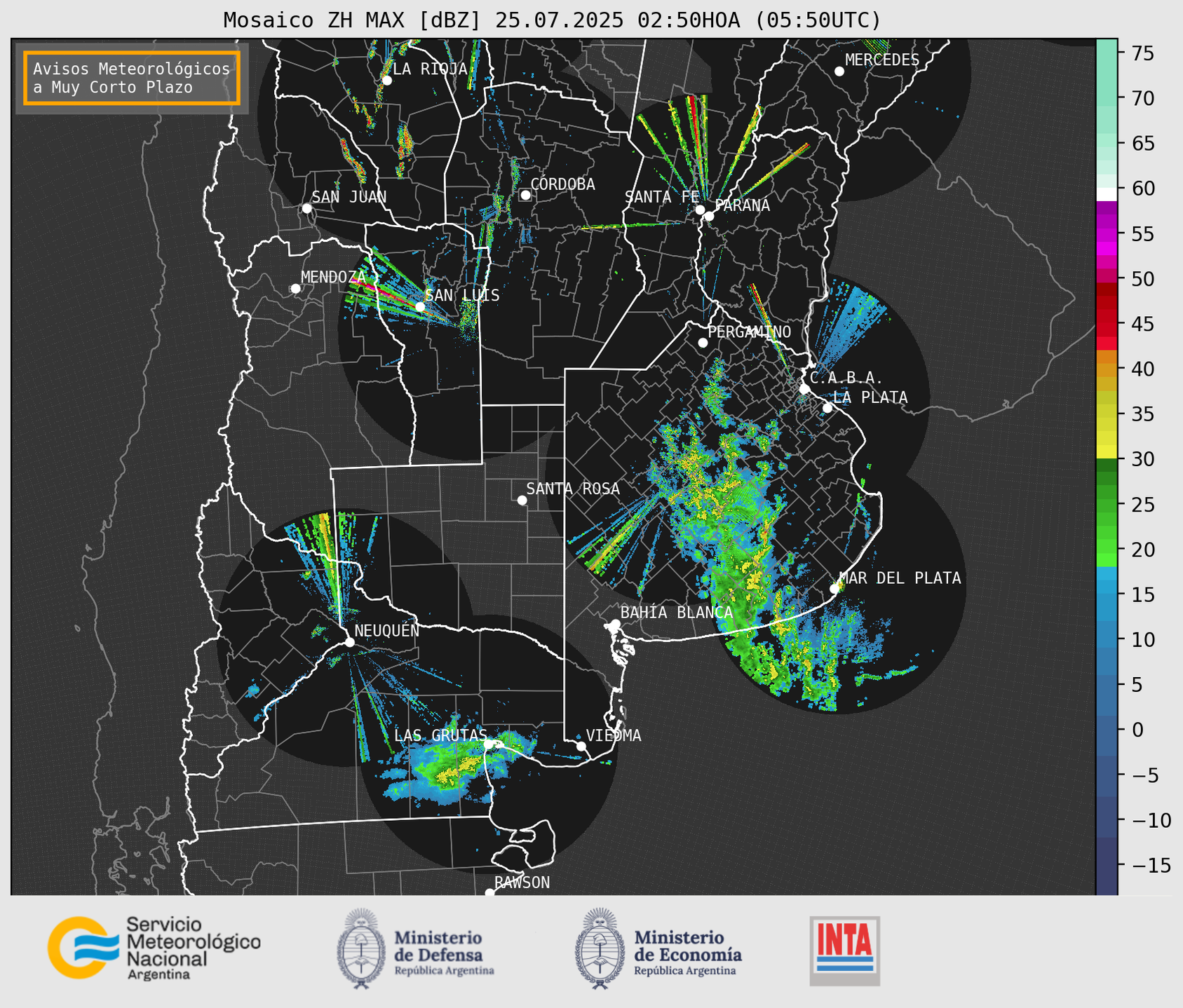Viewport: 1183px width, 1008px height.
Task: Click the Servicio Meteorológico Nacional logo
Action: [x=154, y=948]
